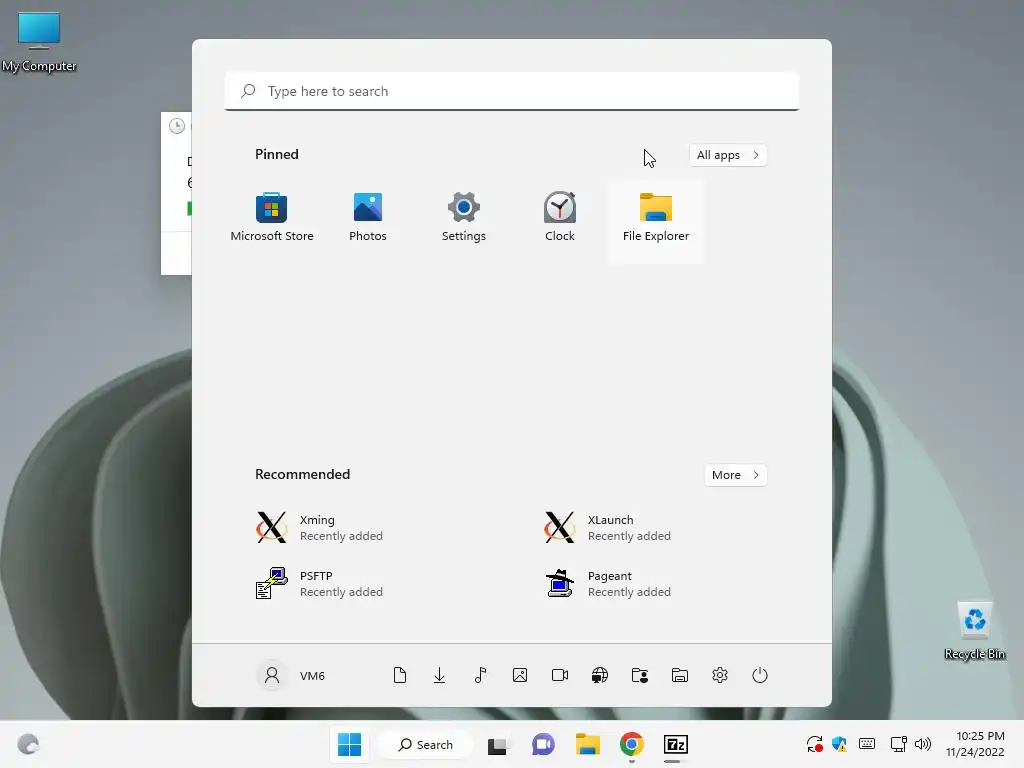Click the touch keyboard tray icon
This screenshot has height=768, width=1024.
click(867, 744)
